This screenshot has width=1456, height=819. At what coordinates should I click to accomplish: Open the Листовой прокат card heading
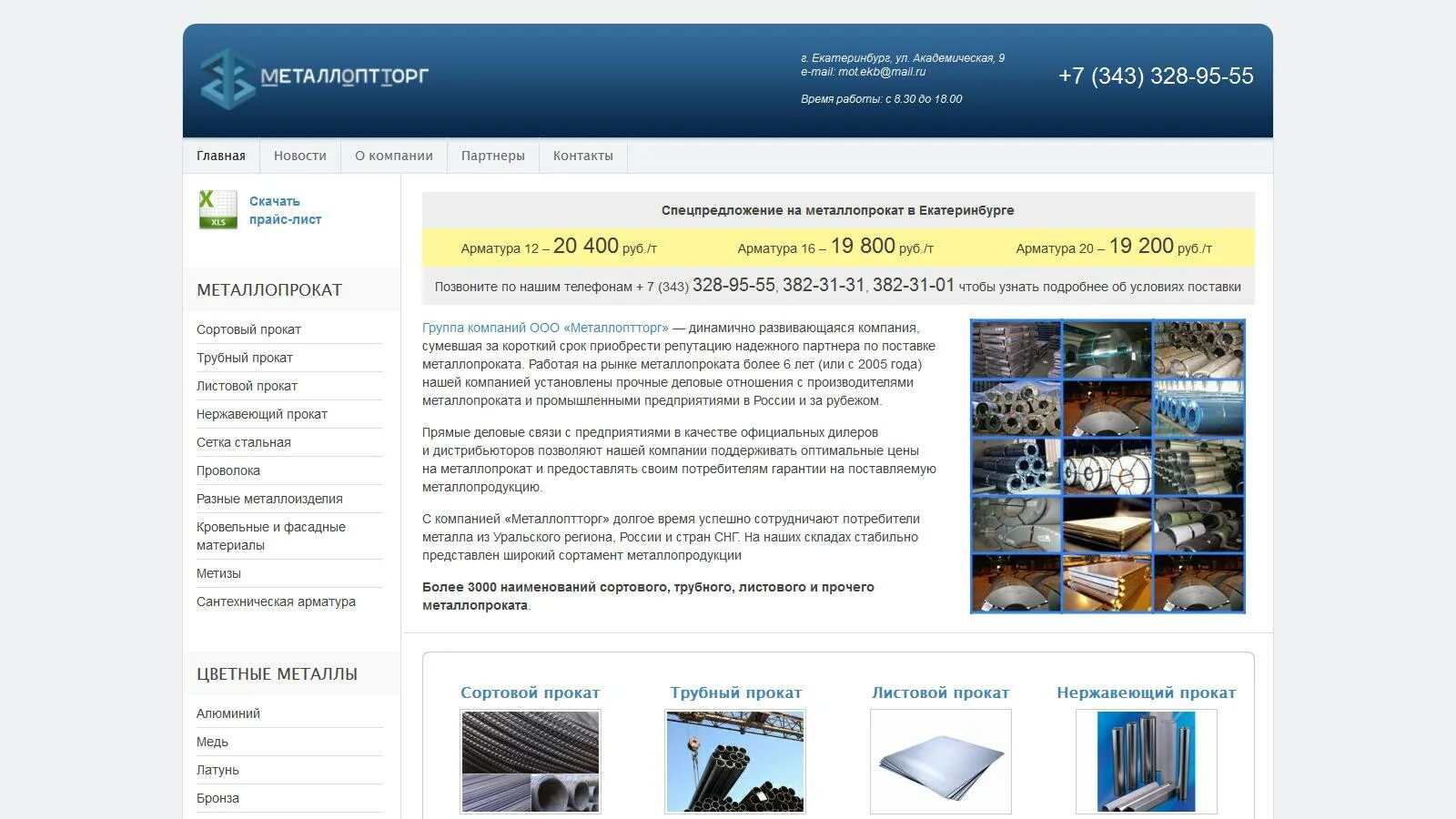tap(941, 693)
